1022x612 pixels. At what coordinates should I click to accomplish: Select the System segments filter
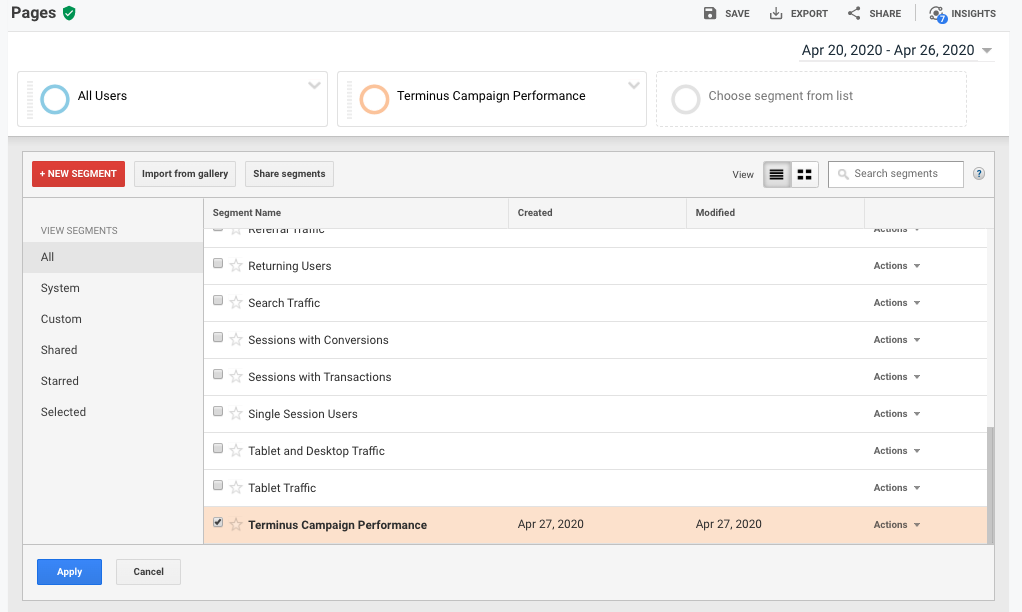click(x=113, y=288)
